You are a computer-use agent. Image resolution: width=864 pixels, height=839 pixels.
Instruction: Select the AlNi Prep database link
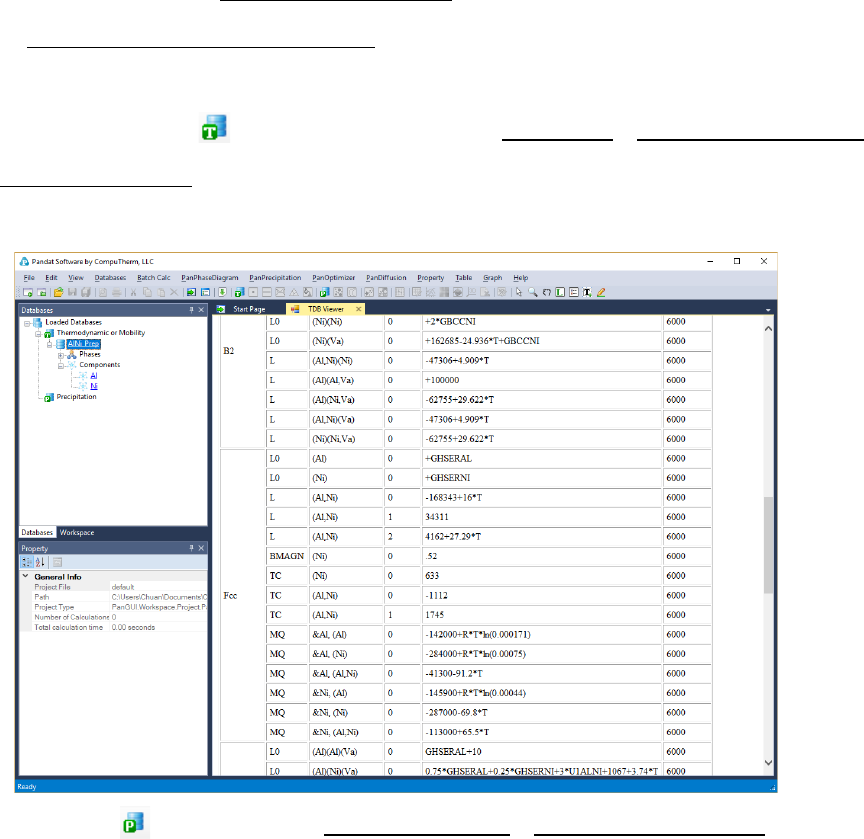click(84, 344)
